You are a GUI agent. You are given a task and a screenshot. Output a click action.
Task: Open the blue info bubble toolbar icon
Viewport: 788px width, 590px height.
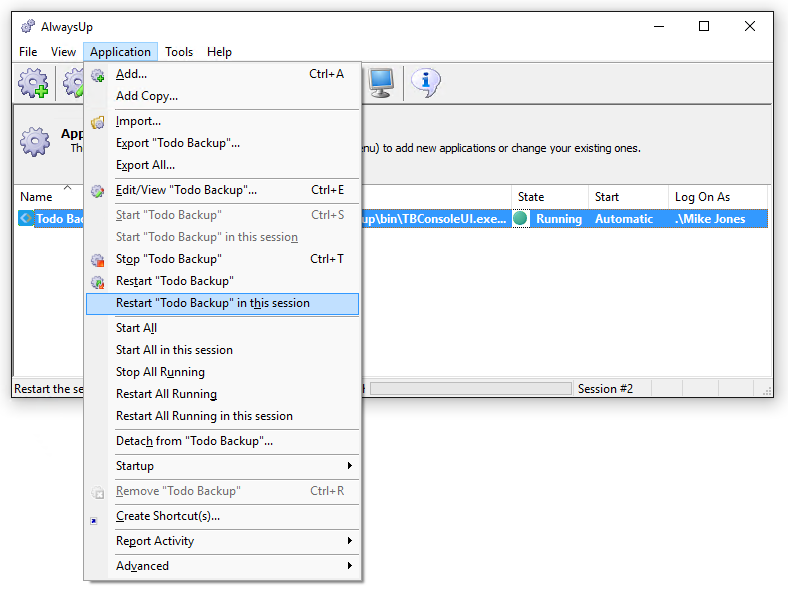426,83
